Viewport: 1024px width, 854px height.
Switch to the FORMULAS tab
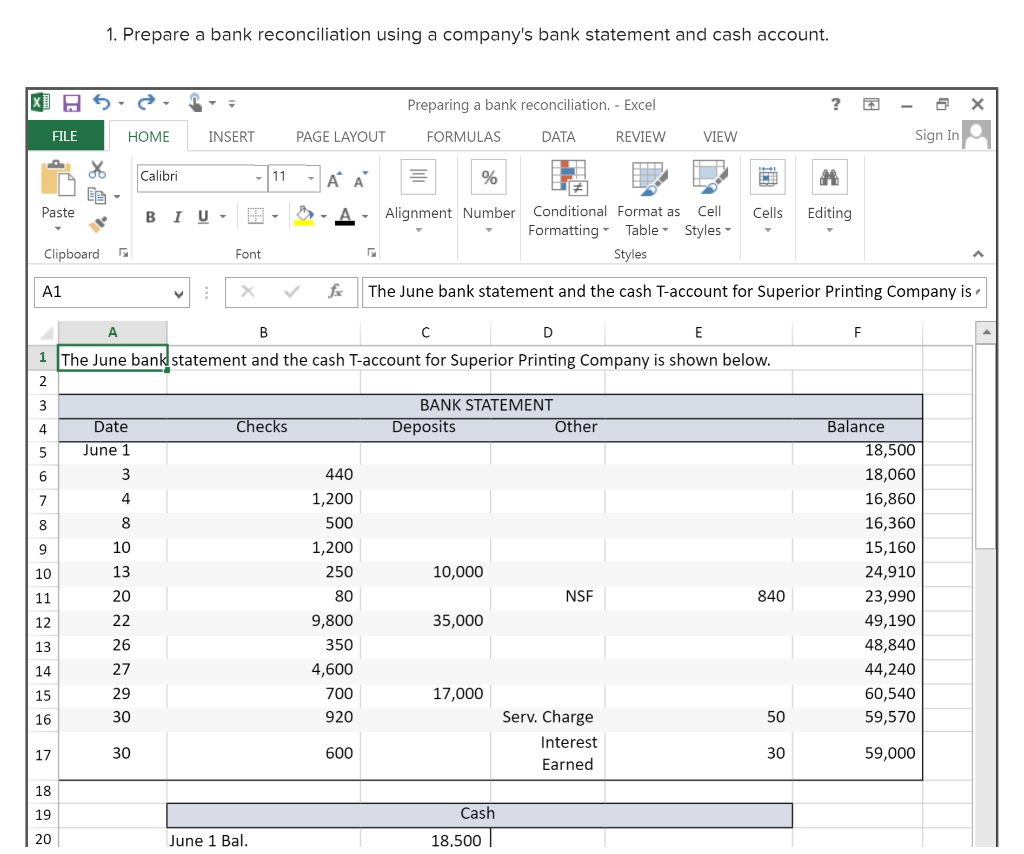click(463, 137)
